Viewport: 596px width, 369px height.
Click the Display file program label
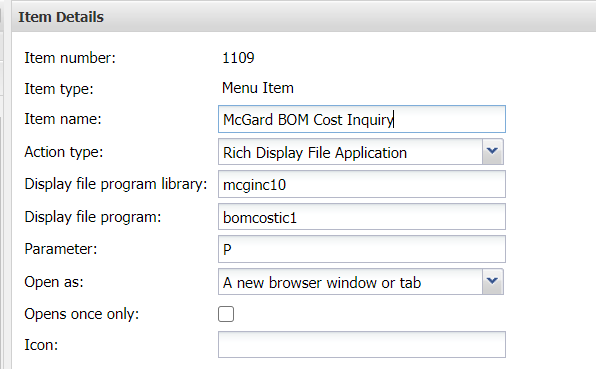coord(93,217)
